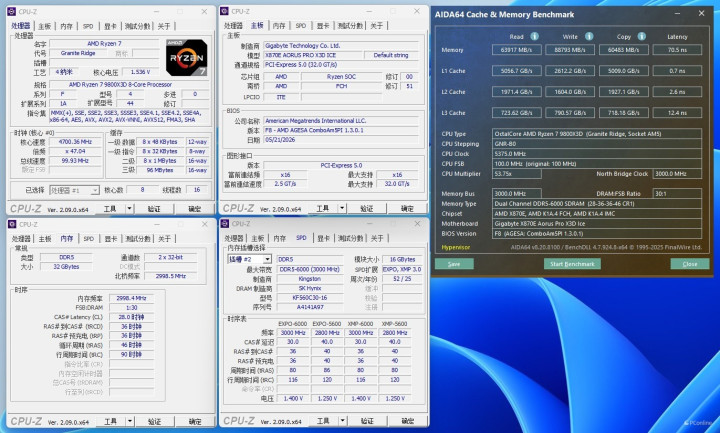Open 测试分数 tab in memory window

click(138, 239)
